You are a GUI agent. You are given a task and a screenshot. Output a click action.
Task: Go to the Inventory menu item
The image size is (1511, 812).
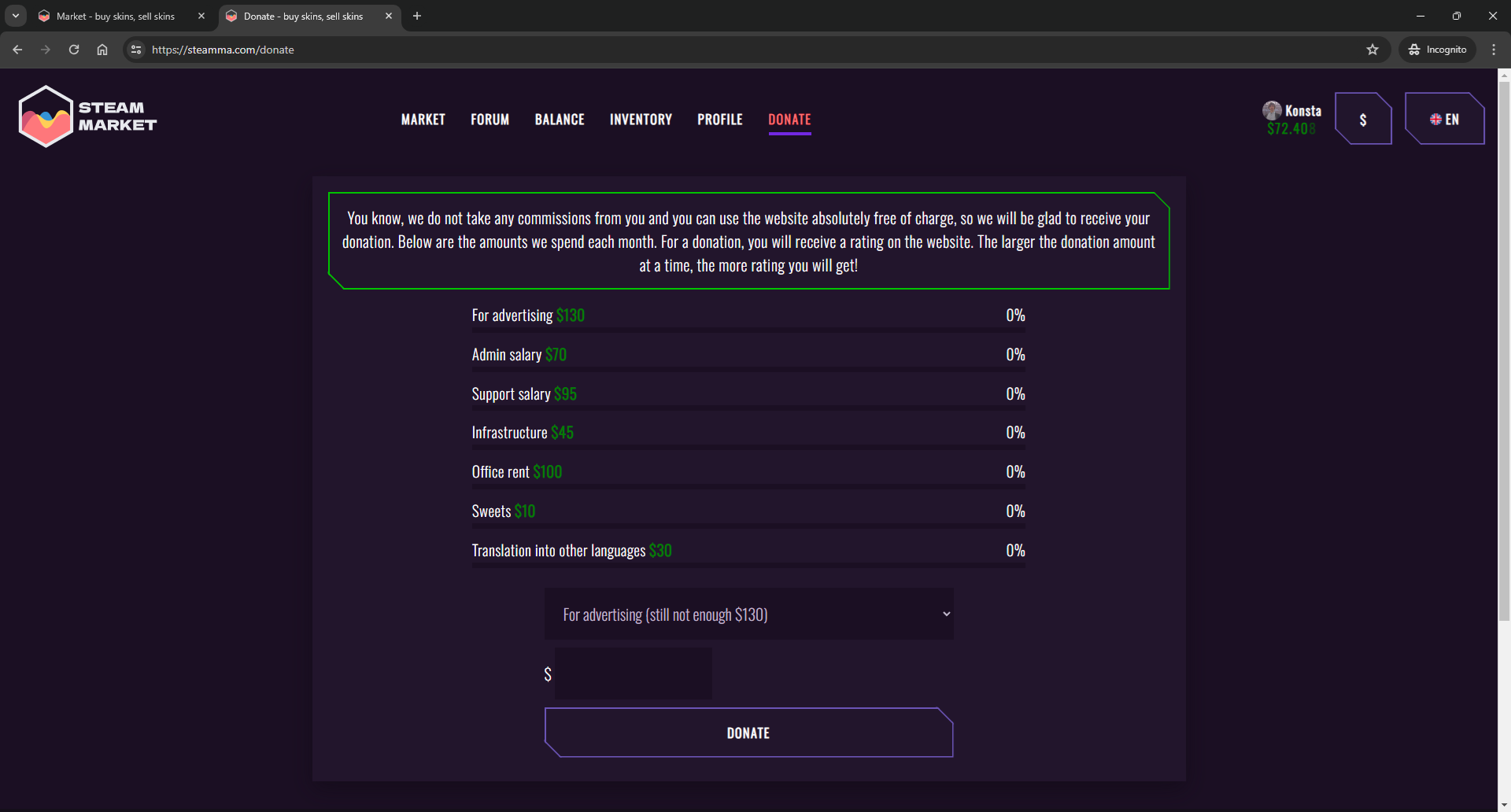tap(641, 120)
